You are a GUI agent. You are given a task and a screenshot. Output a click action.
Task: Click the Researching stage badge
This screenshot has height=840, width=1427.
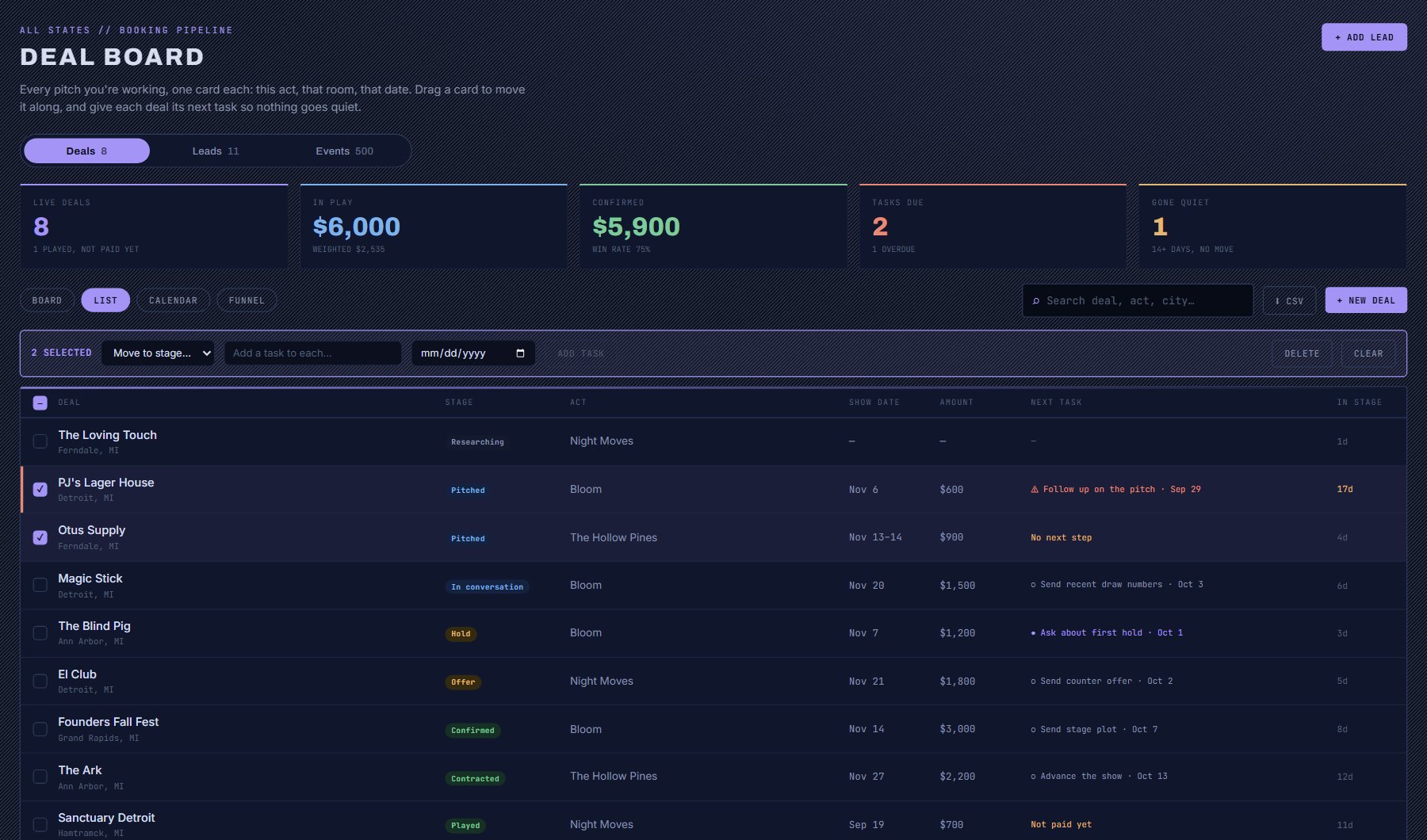tap(477, 442)
